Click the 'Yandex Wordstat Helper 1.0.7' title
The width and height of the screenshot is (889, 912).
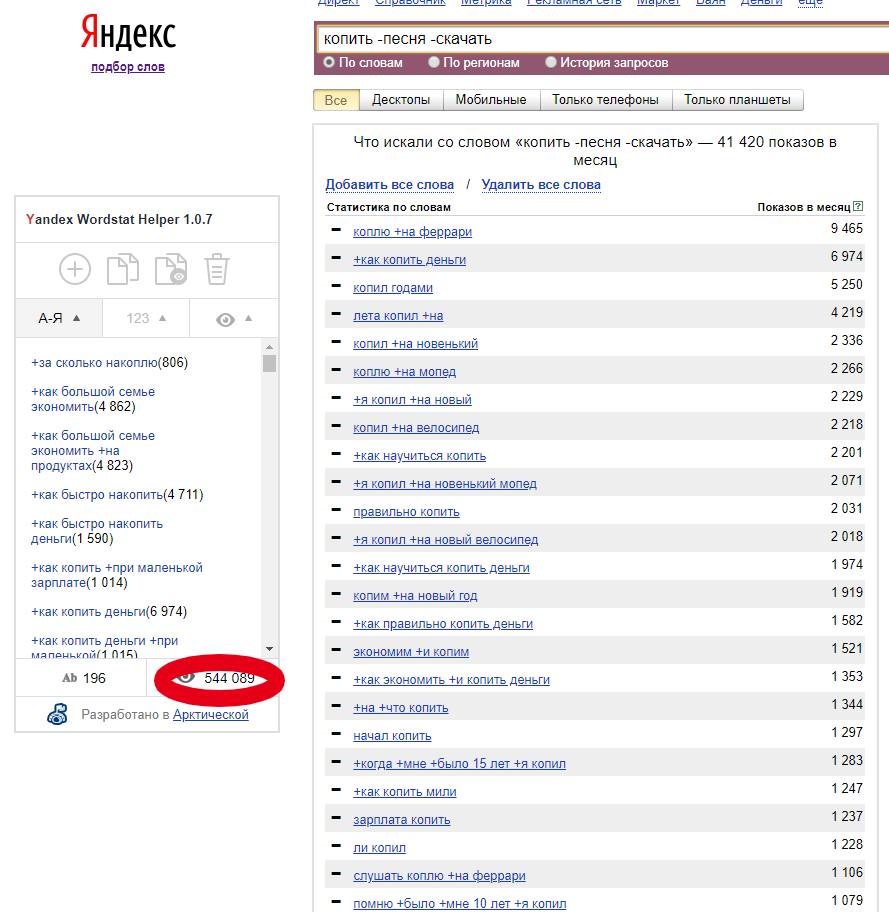pyautogui.click(x=119, y=219)
